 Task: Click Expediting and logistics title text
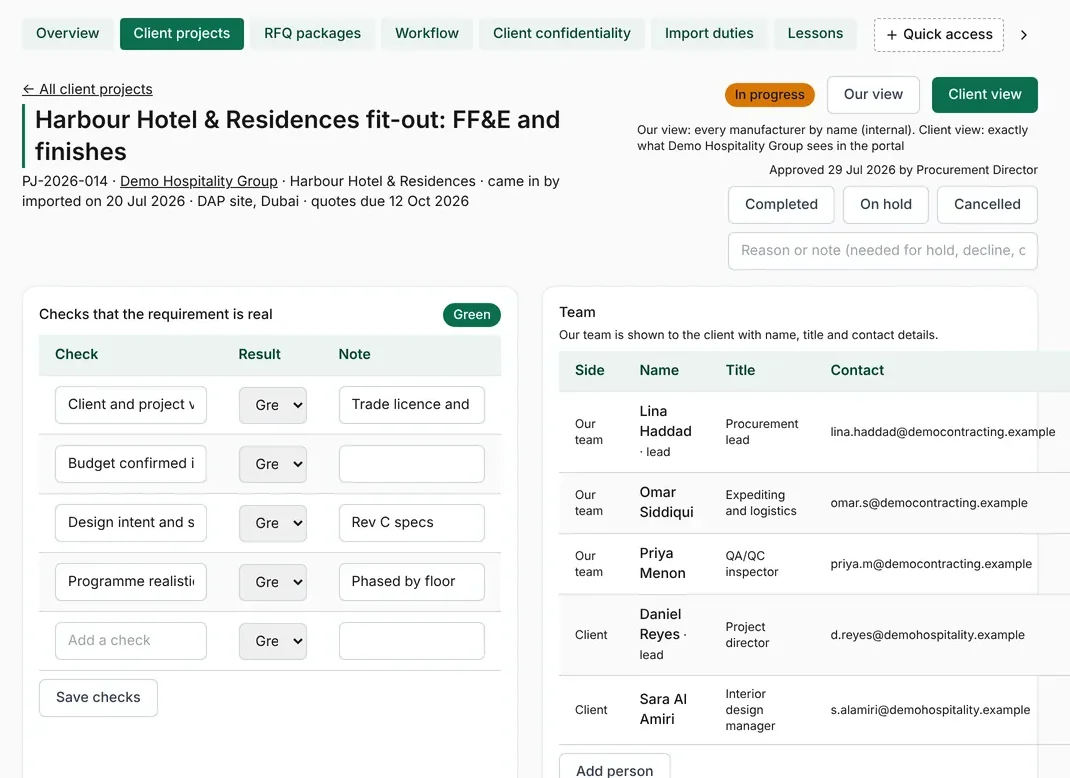[761, 503]
